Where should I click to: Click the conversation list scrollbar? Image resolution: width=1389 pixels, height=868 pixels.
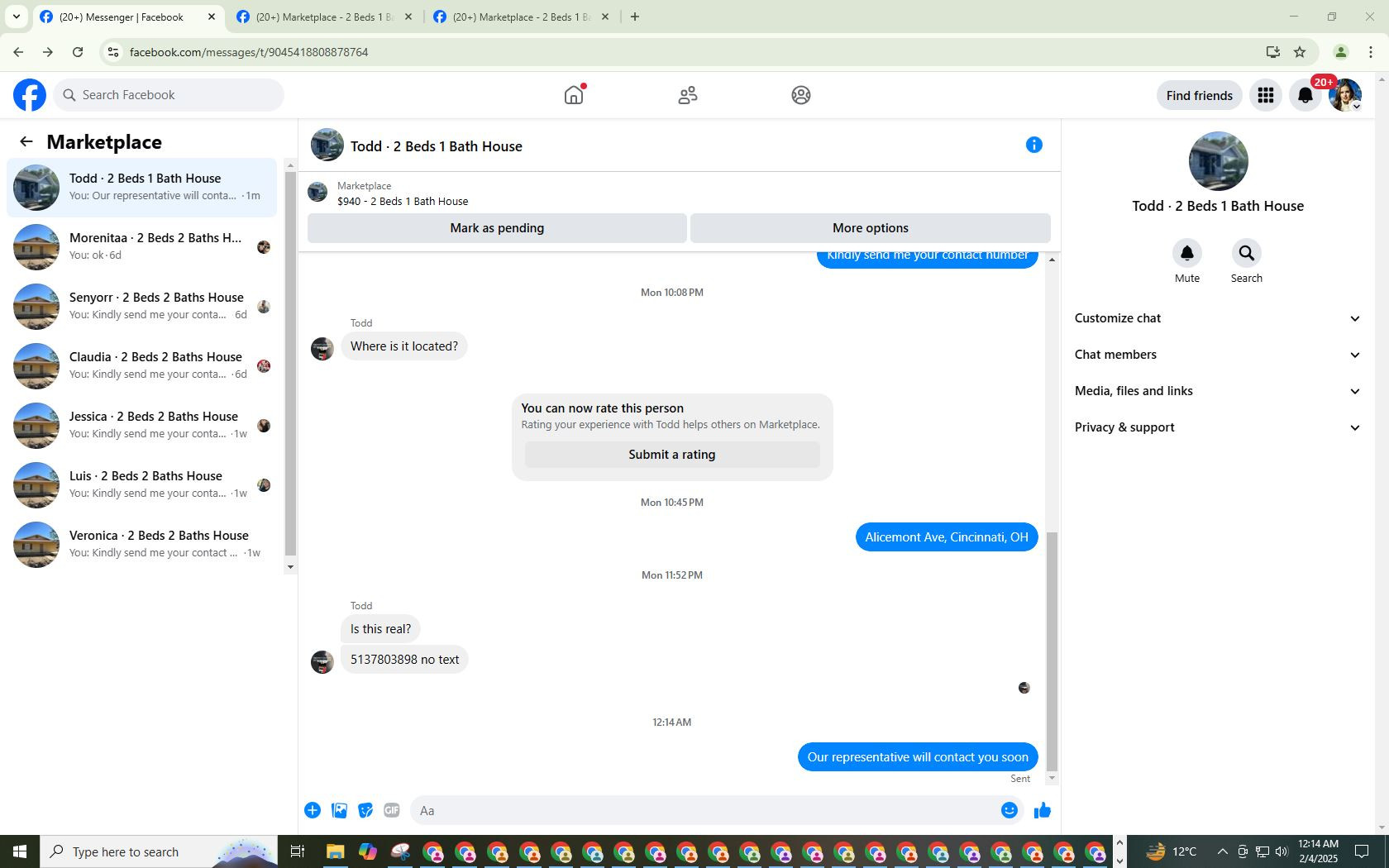[x=290, y=364]
